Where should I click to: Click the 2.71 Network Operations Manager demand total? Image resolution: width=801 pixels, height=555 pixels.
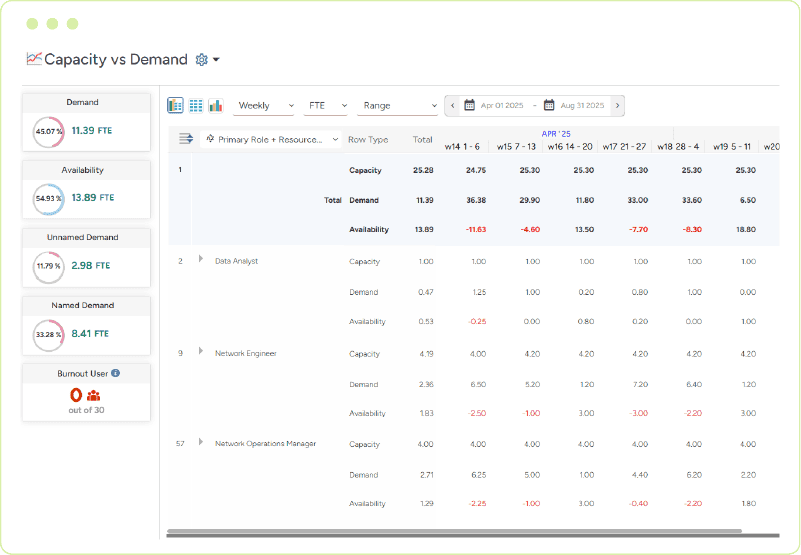pos(427,475)
